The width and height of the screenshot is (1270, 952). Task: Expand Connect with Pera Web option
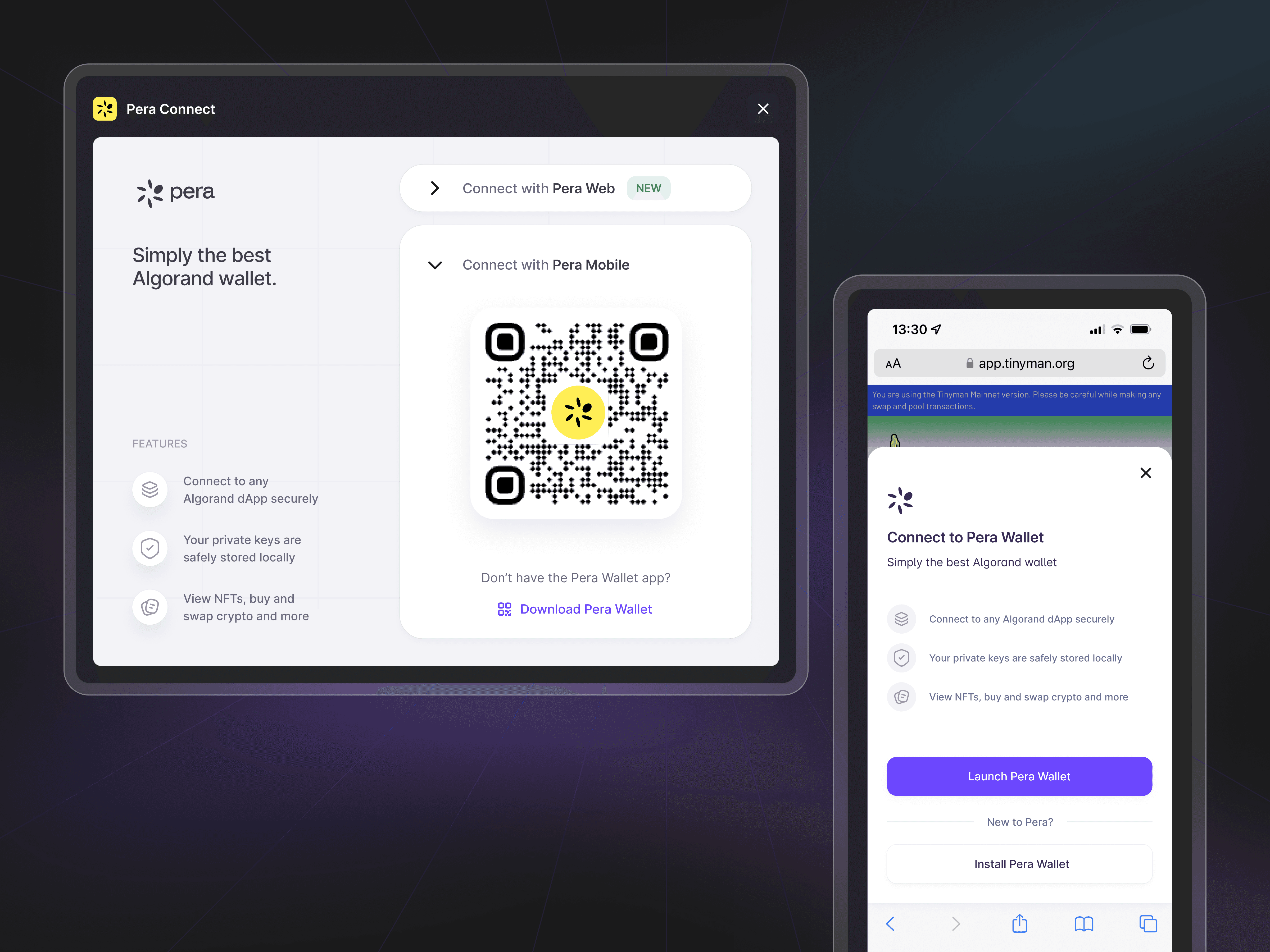575,188
